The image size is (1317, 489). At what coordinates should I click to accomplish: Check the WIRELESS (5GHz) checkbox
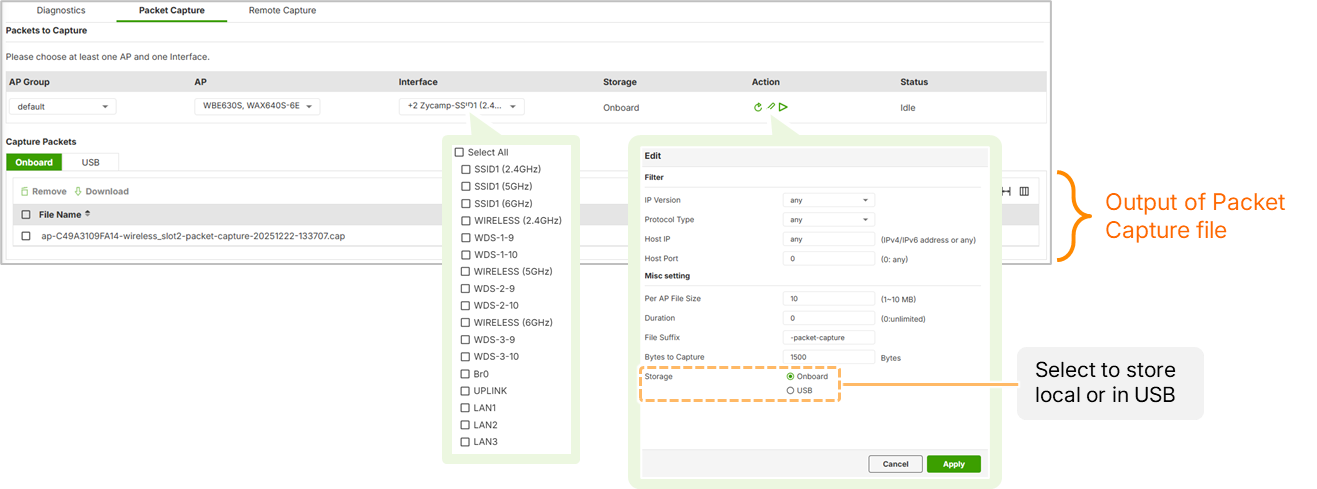tap(465, 271)
